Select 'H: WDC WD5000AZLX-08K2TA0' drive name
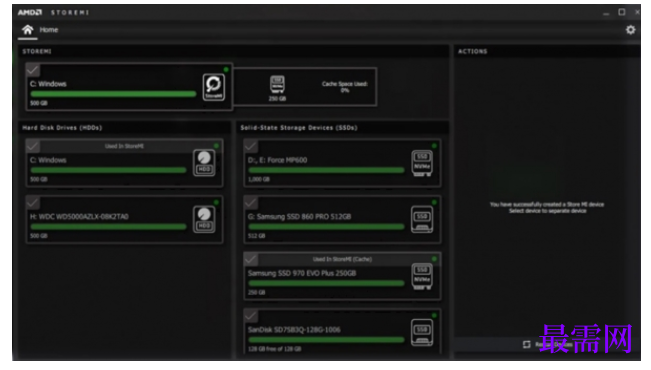The image size is (651, 370). (79, 217)
